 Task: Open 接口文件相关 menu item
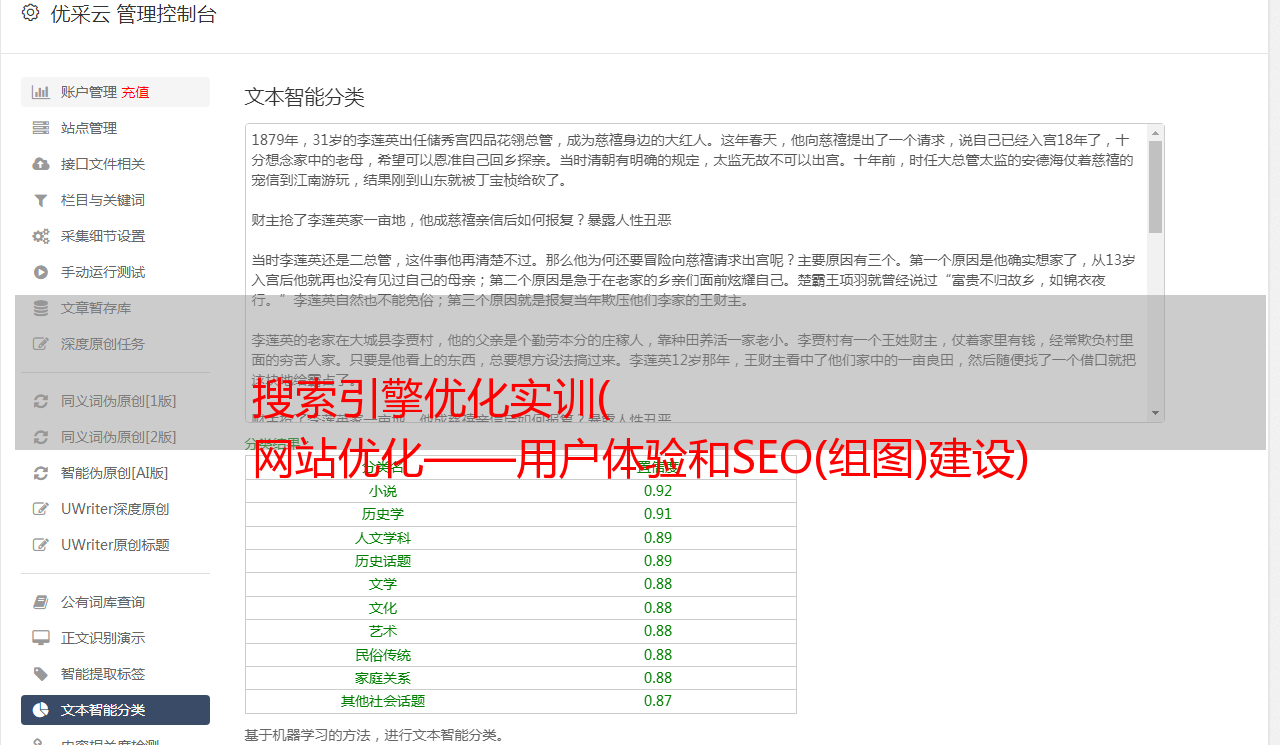point(115,164)
